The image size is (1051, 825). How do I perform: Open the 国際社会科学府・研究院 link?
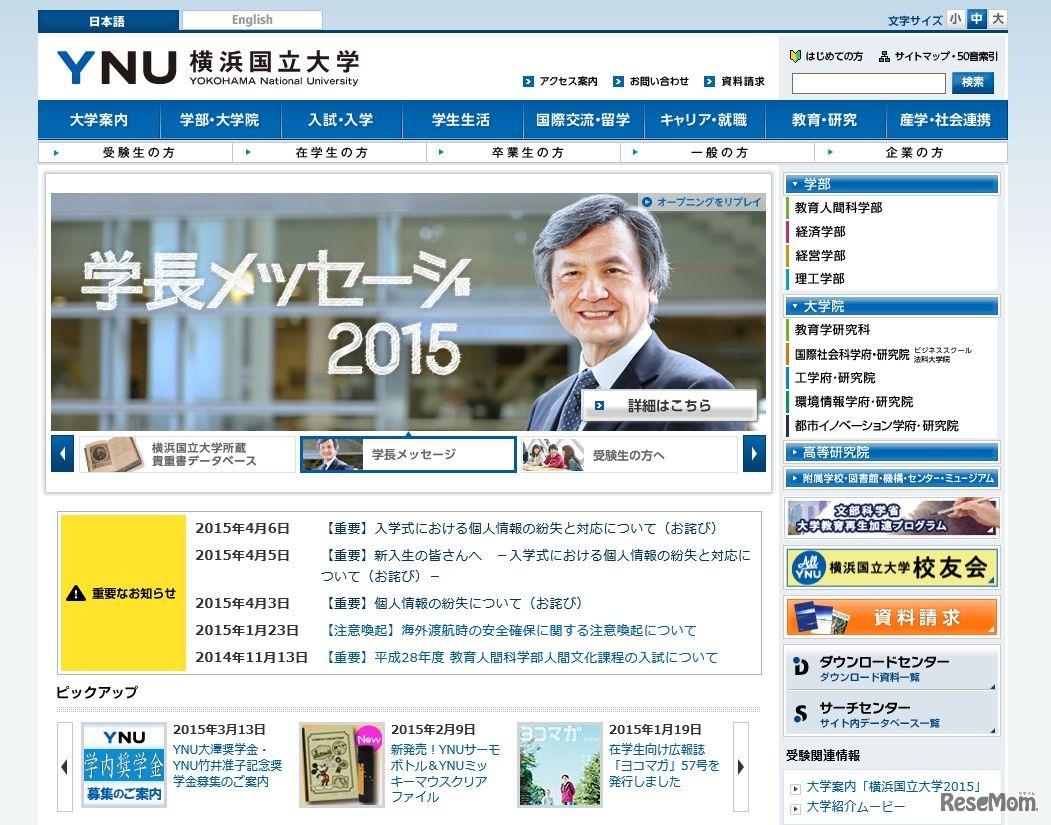[x=853, y=354]
